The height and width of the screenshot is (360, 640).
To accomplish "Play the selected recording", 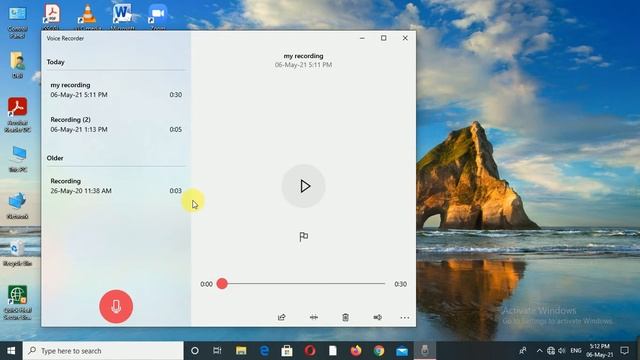I will [x=304, y=186].
